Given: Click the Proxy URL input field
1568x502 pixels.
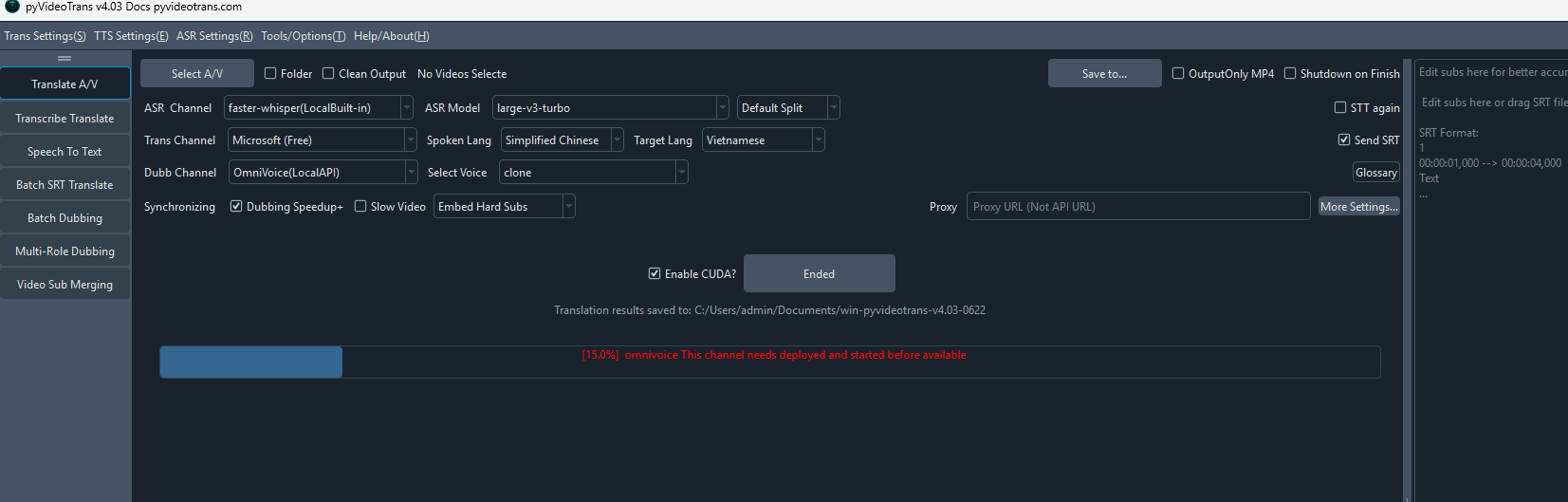Looking at the screenshot, I should pyautogui.click(x=1138, y=207).
